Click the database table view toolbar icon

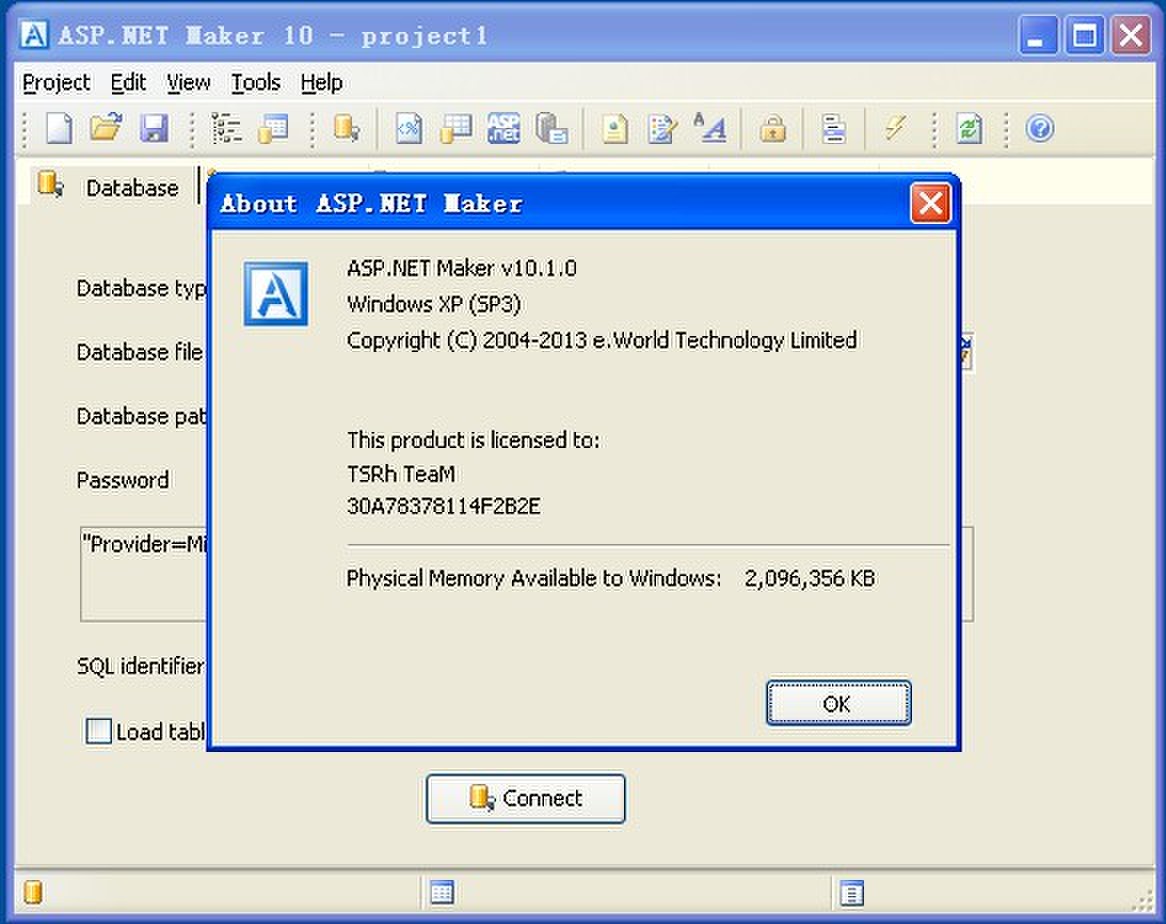tap(273, 128)
